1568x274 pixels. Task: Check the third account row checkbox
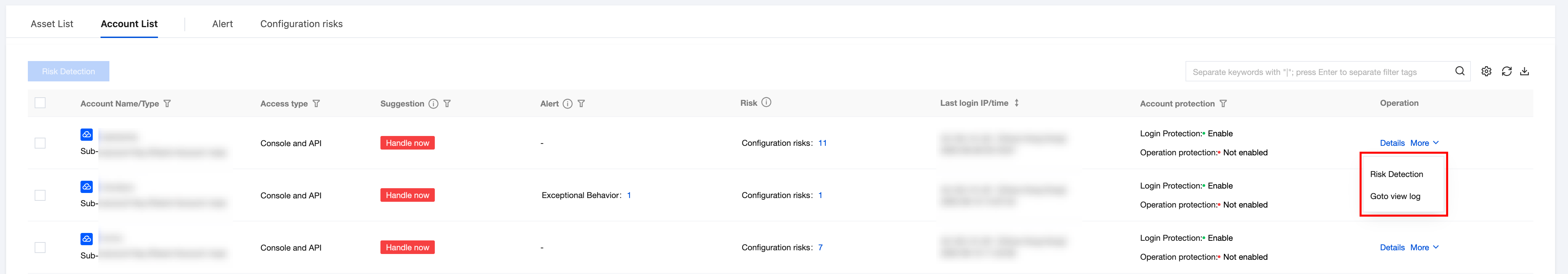coord(40,247)
